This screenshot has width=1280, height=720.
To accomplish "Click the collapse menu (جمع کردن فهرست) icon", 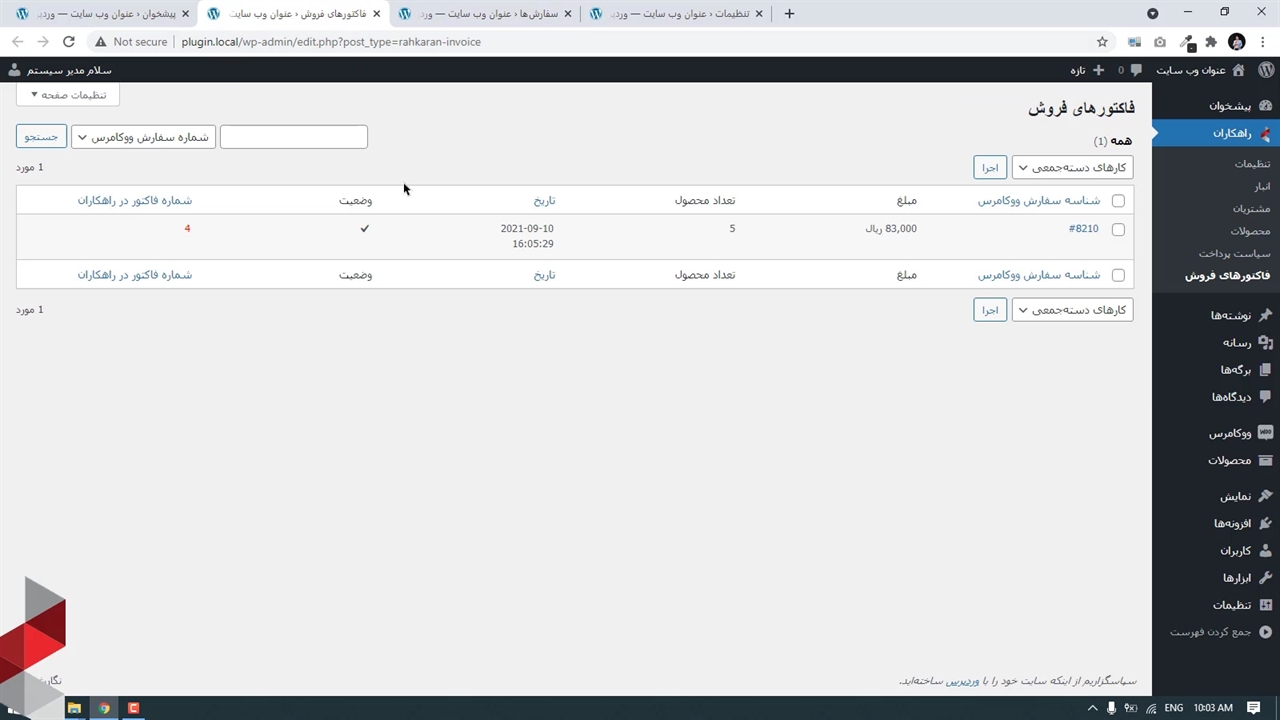I will pos(1265,632).
